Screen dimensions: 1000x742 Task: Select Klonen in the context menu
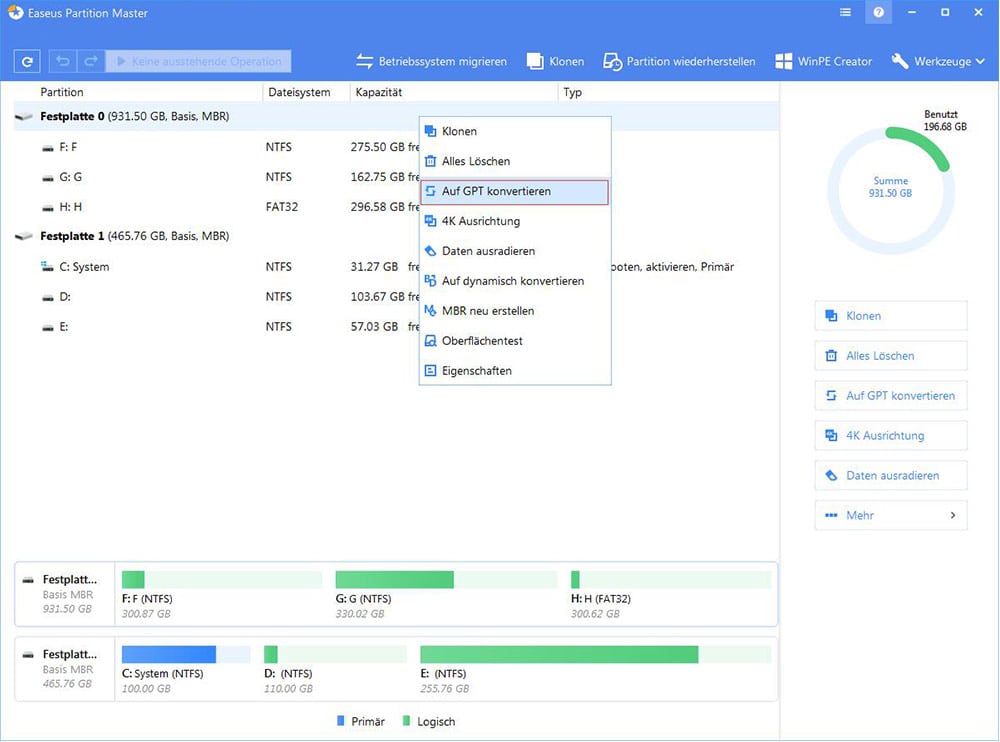point(515,131)
